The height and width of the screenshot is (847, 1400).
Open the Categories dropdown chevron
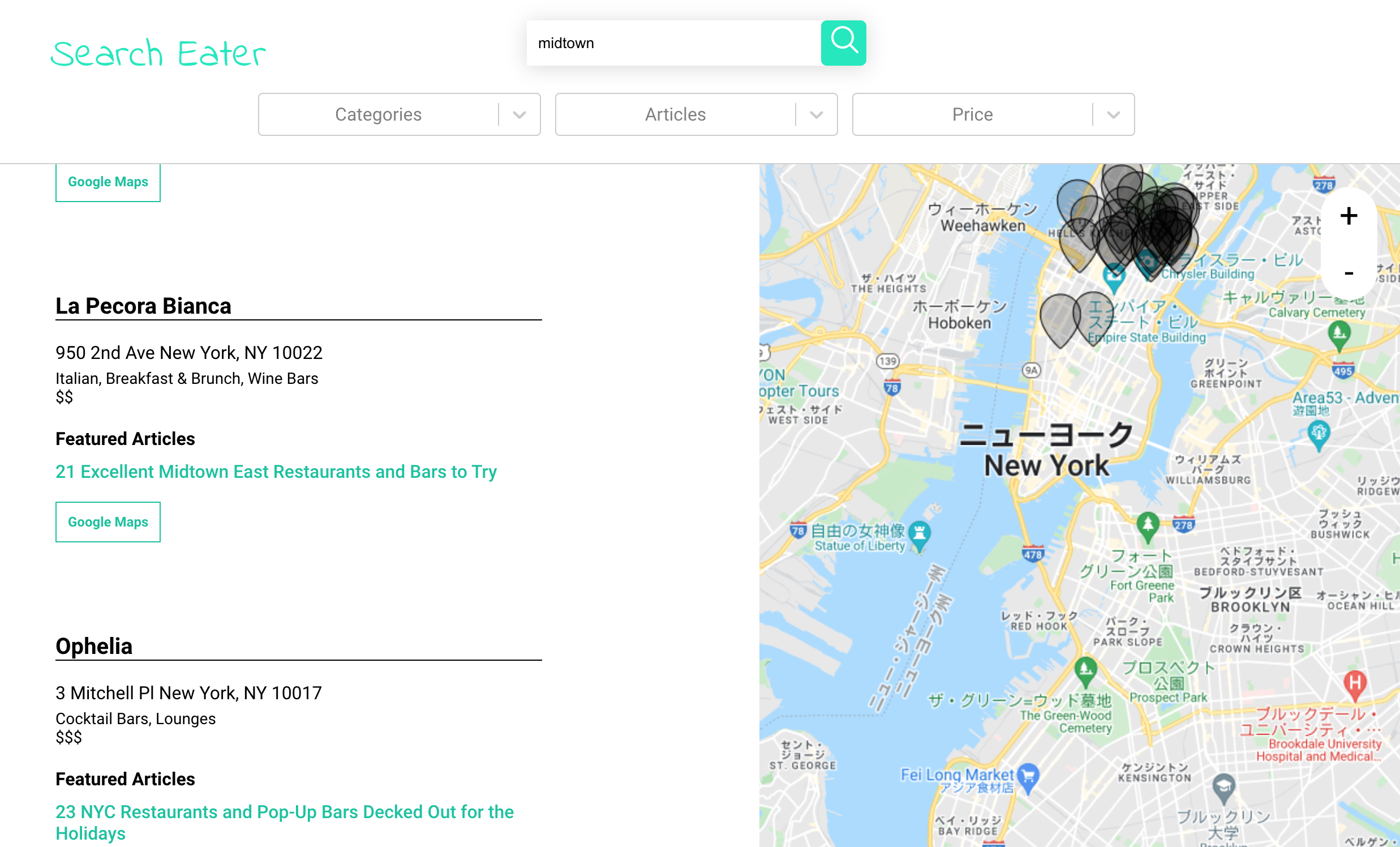[x=519, y=115]
